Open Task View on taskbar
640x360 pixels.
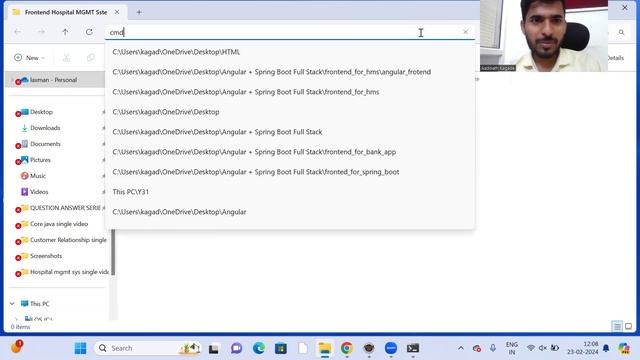213,348
